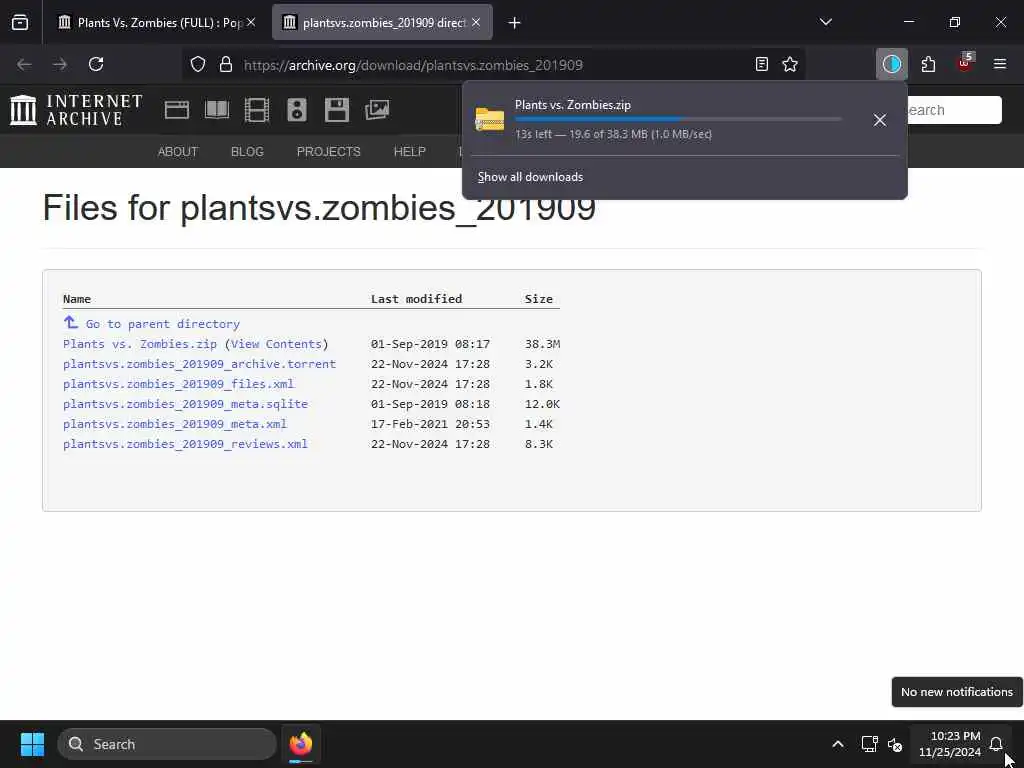Toggle the downloads panel button
This screenshot has width=1024, height=768.
(x=891, y=64)
